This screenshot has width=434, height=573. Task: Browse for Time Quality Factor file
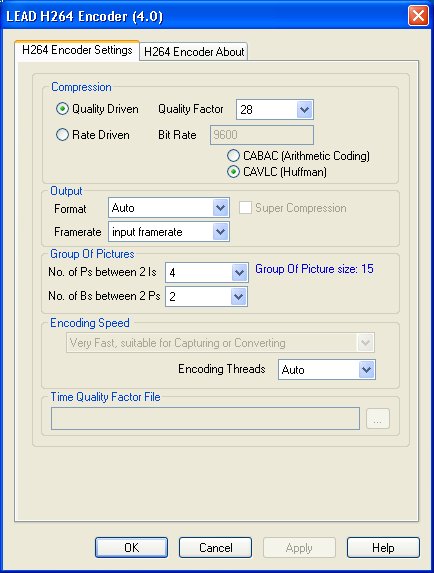click(378, 418)
